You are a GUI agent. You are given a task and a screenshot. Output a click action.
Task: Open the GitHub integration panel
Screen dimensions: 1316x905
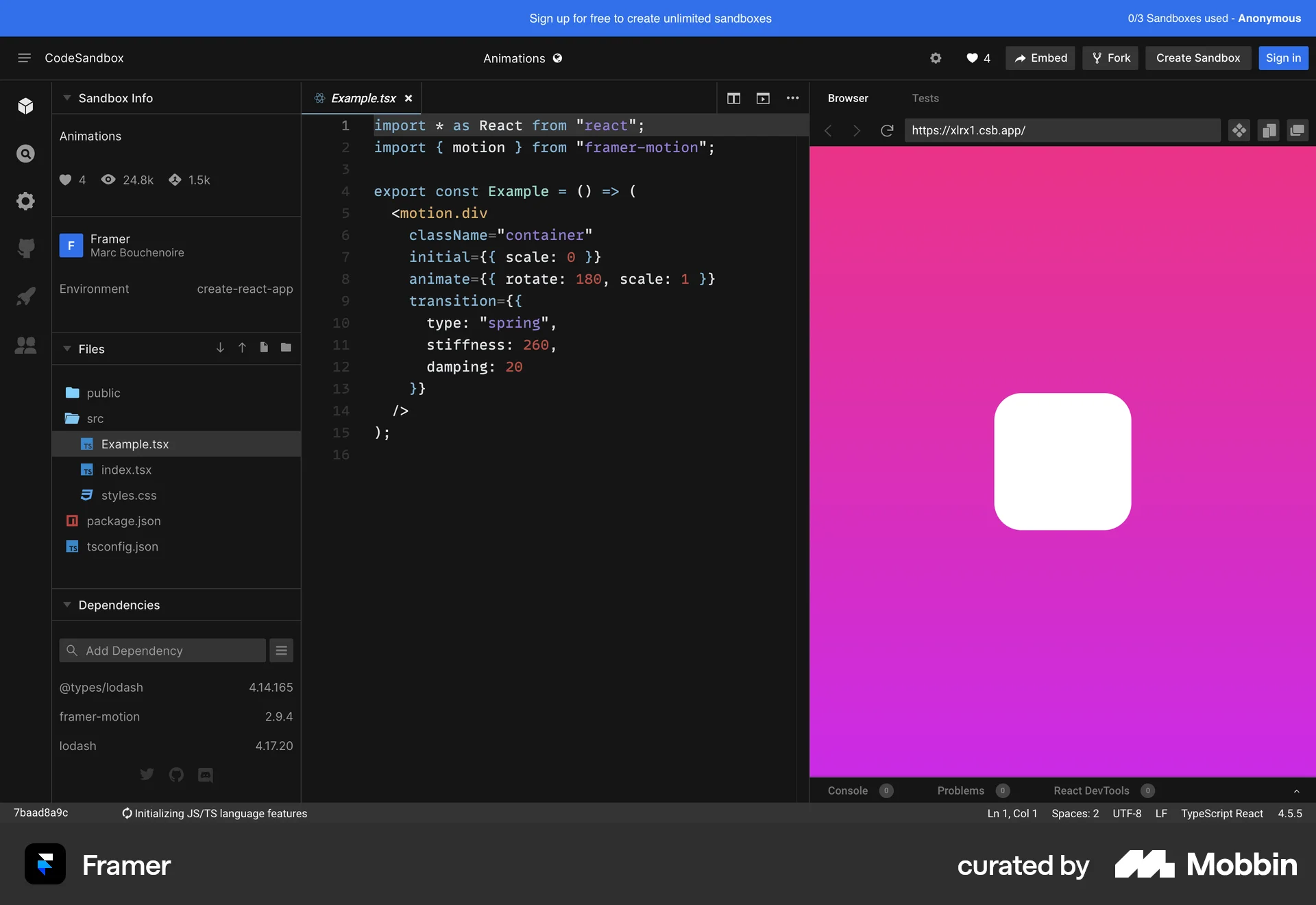[x=25, y=248]
